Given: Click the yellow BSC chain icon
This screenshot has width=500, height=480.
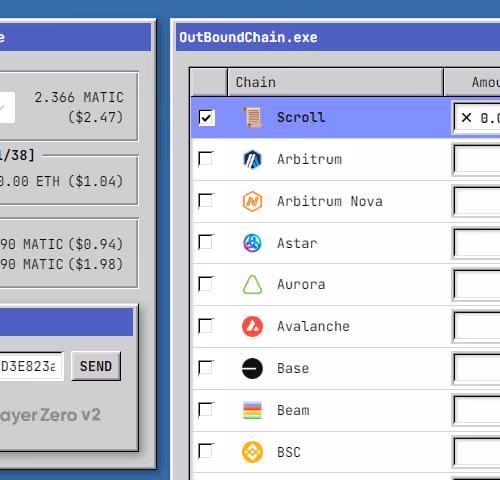Looking at the screenshot, I should (x=252, y=452).
